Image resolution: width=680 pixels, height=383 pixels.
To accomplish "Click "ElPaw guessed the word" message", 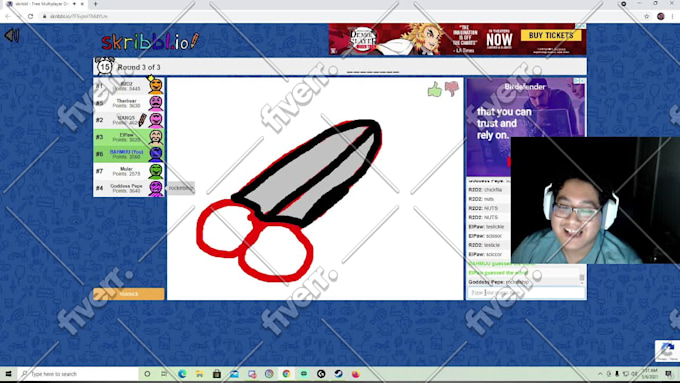I will [x=498, y=272].
